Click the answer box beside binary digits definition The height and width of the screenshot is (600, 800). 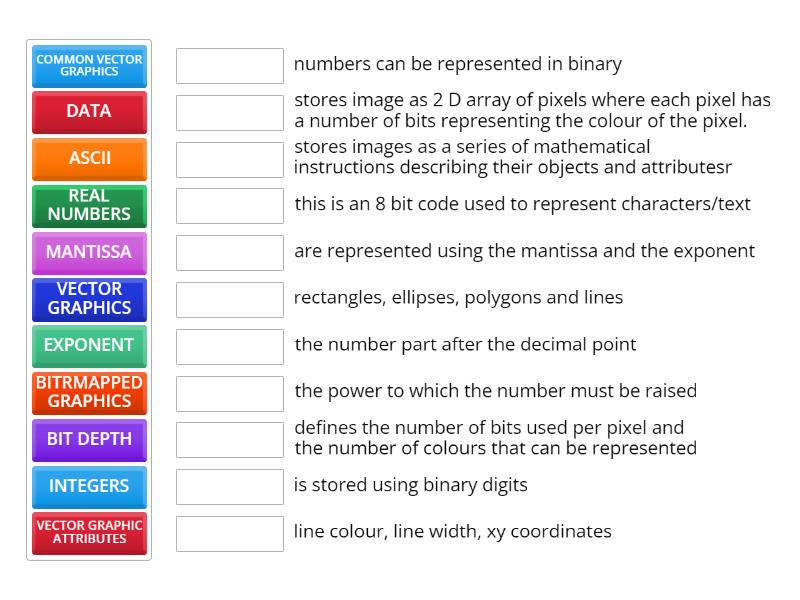coord(229,486)
